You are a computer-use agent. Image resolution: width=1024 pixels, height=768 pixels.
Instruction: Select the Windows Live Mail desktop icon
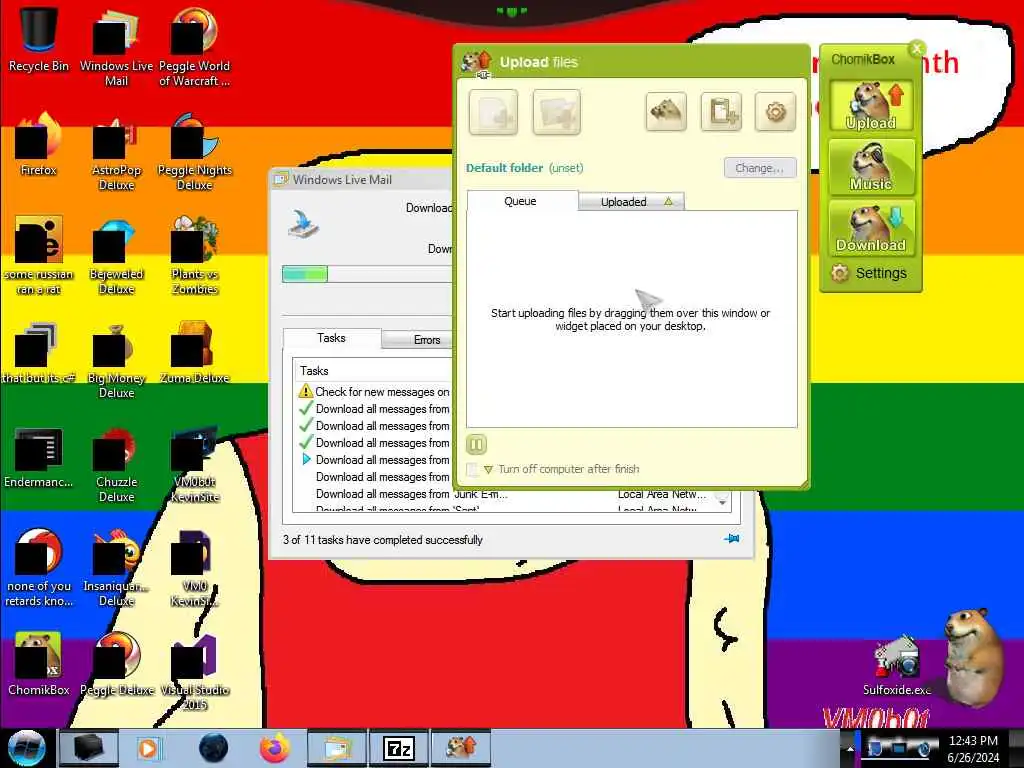click(116, 47)
